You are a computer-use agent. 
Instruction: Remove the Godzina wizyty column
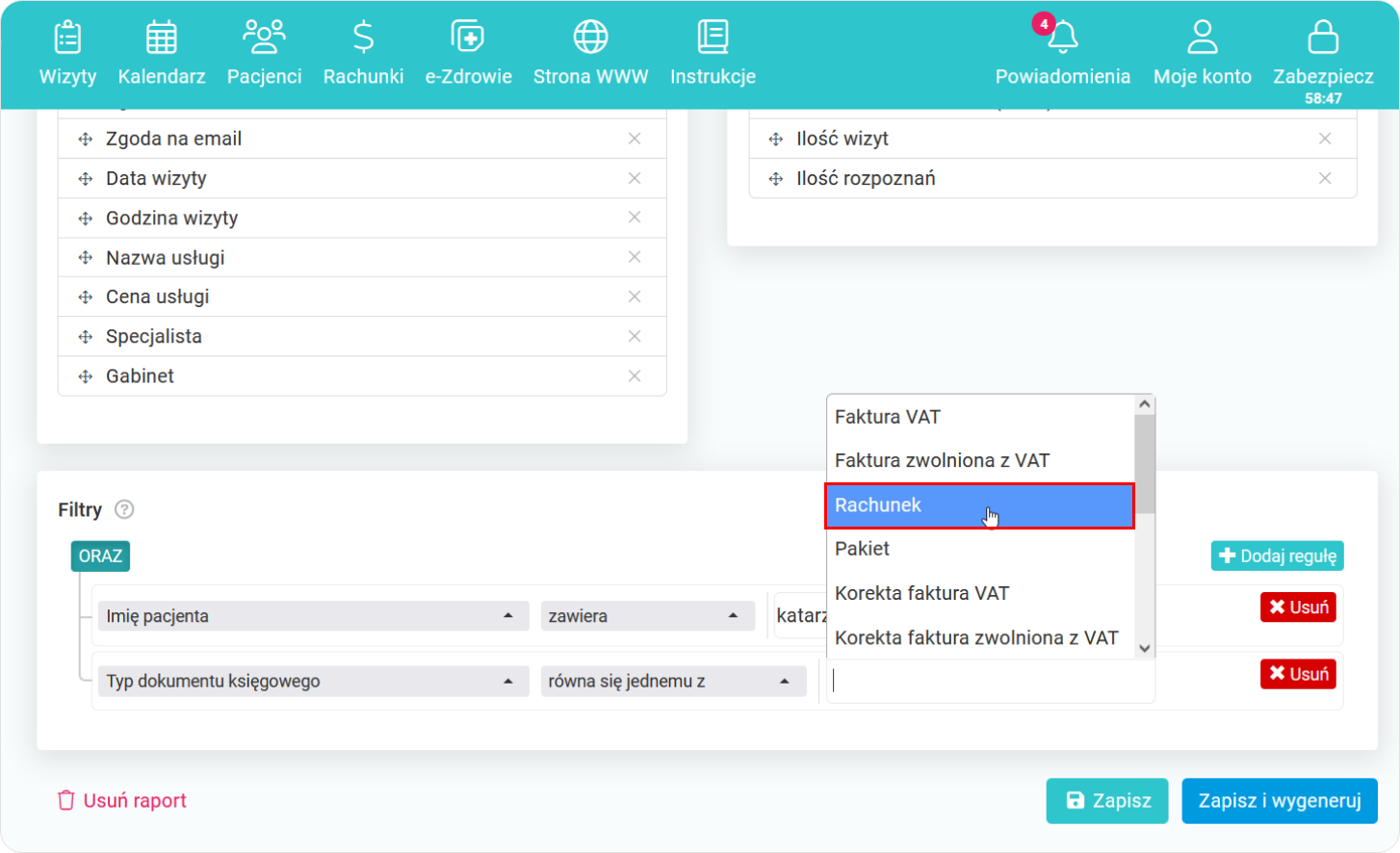coord(635,218)
